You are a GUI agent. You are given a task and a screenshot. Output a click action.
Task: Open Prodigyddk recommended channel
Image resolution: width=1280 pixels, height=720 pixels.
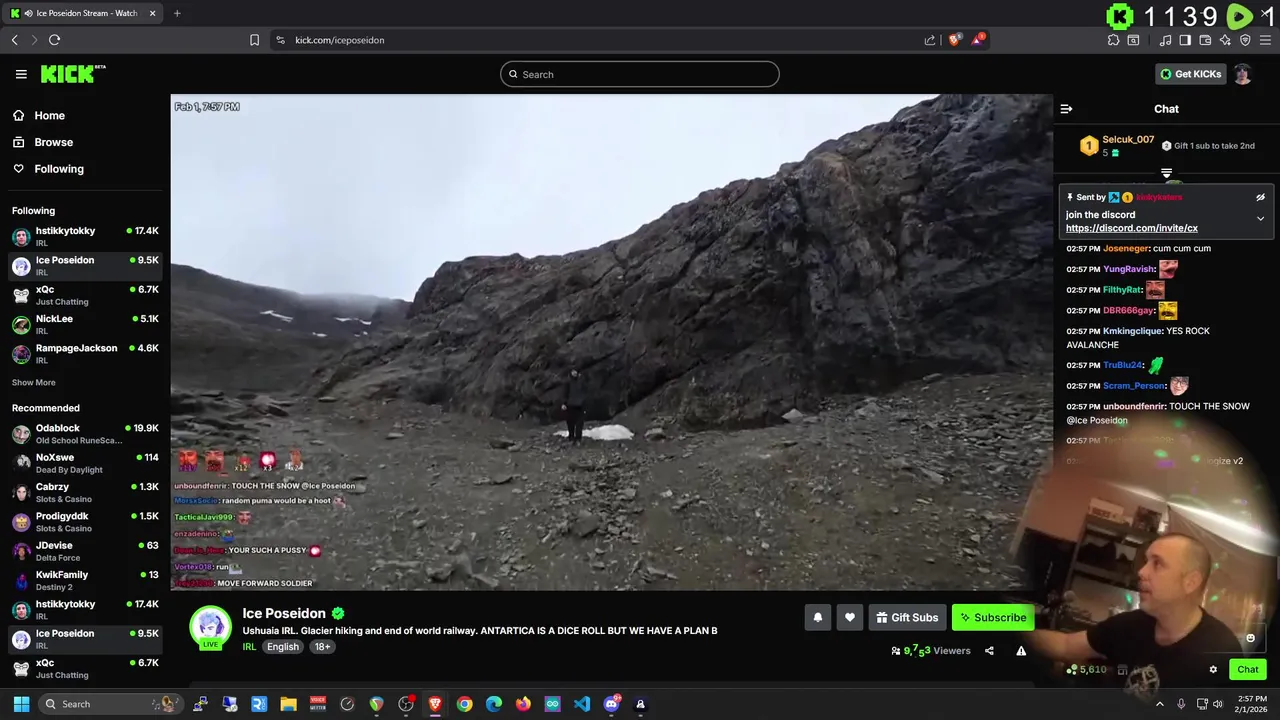85,522
